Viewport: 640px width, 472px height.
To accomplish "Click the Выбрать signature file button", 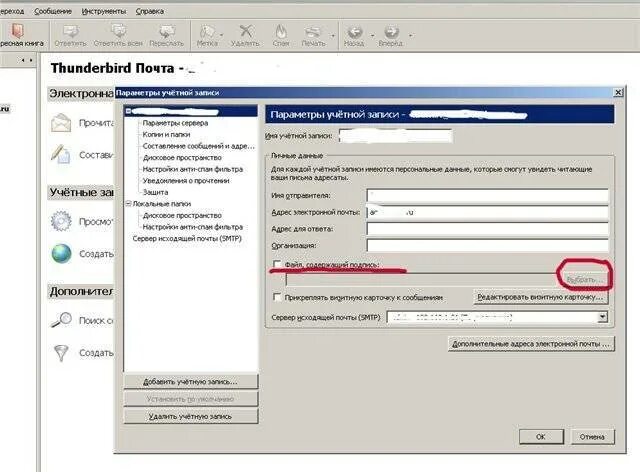I will pyautogui.click(x=585, y=280).
